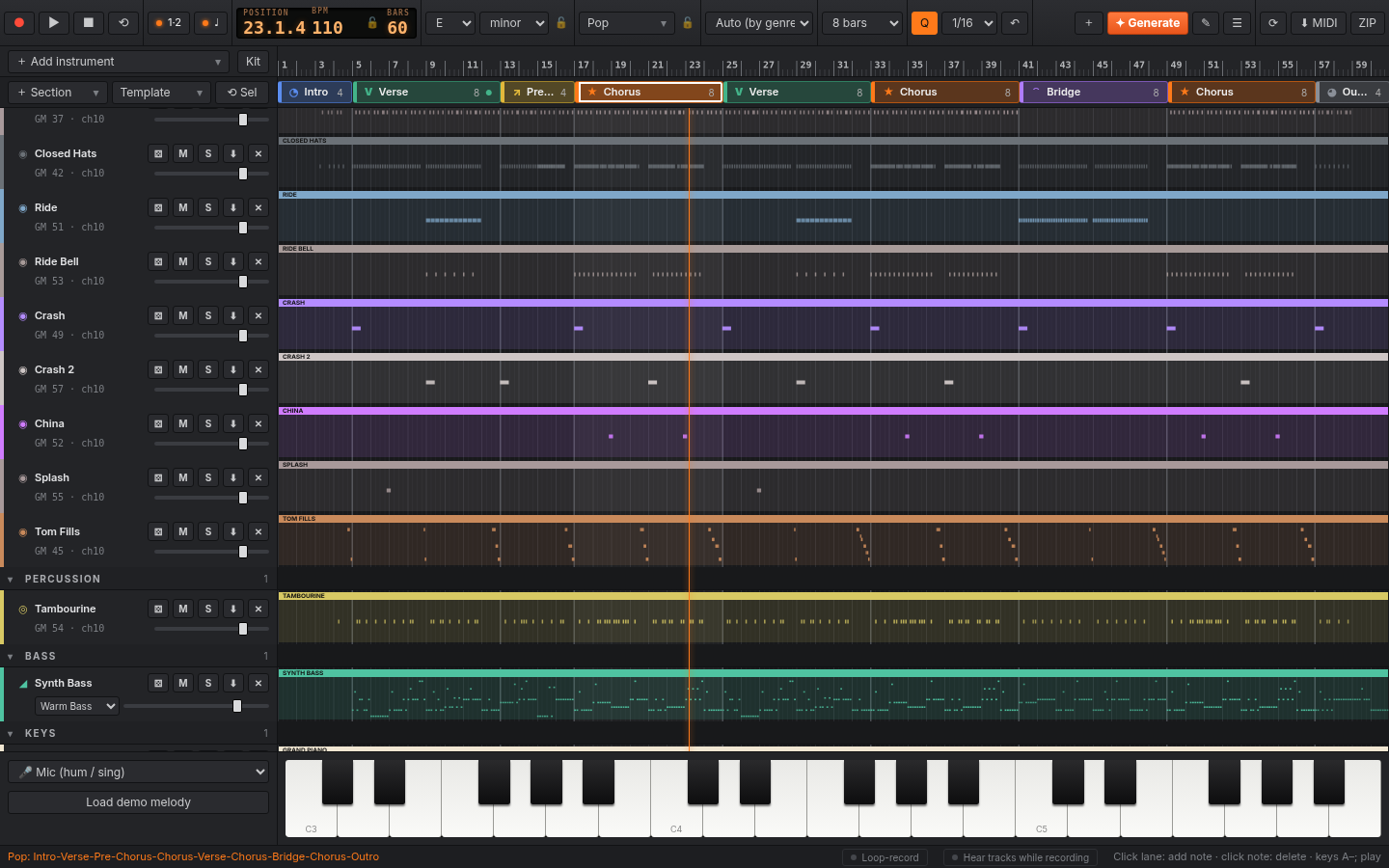Screen dimensions: 1389x868
Task: Open the 1/16 quantize grid dropdown
Action: pos(969,22)
